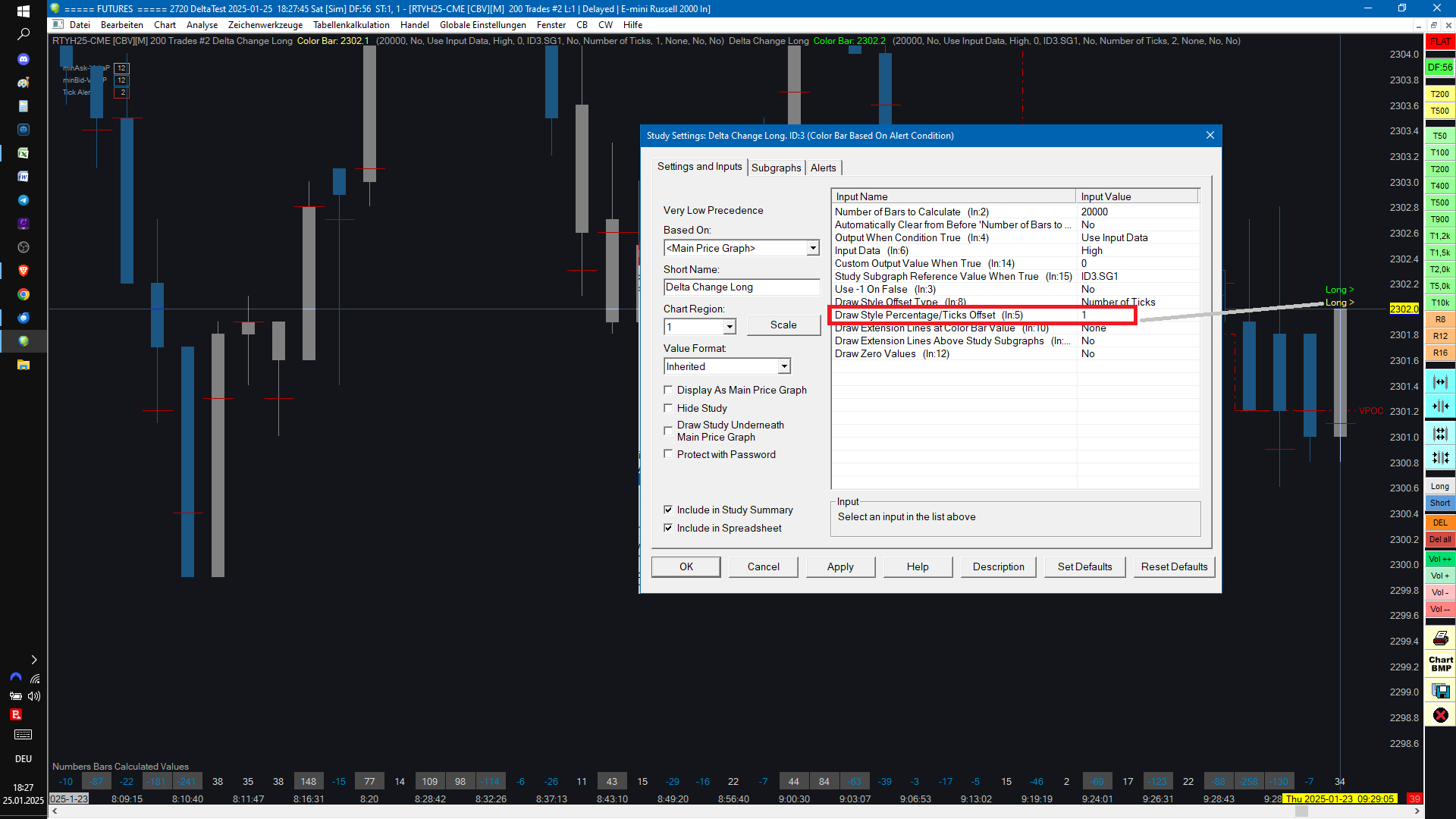Switch to the Subgraphs tab
Screen dimensions: 1456x819
coord(776,168)
